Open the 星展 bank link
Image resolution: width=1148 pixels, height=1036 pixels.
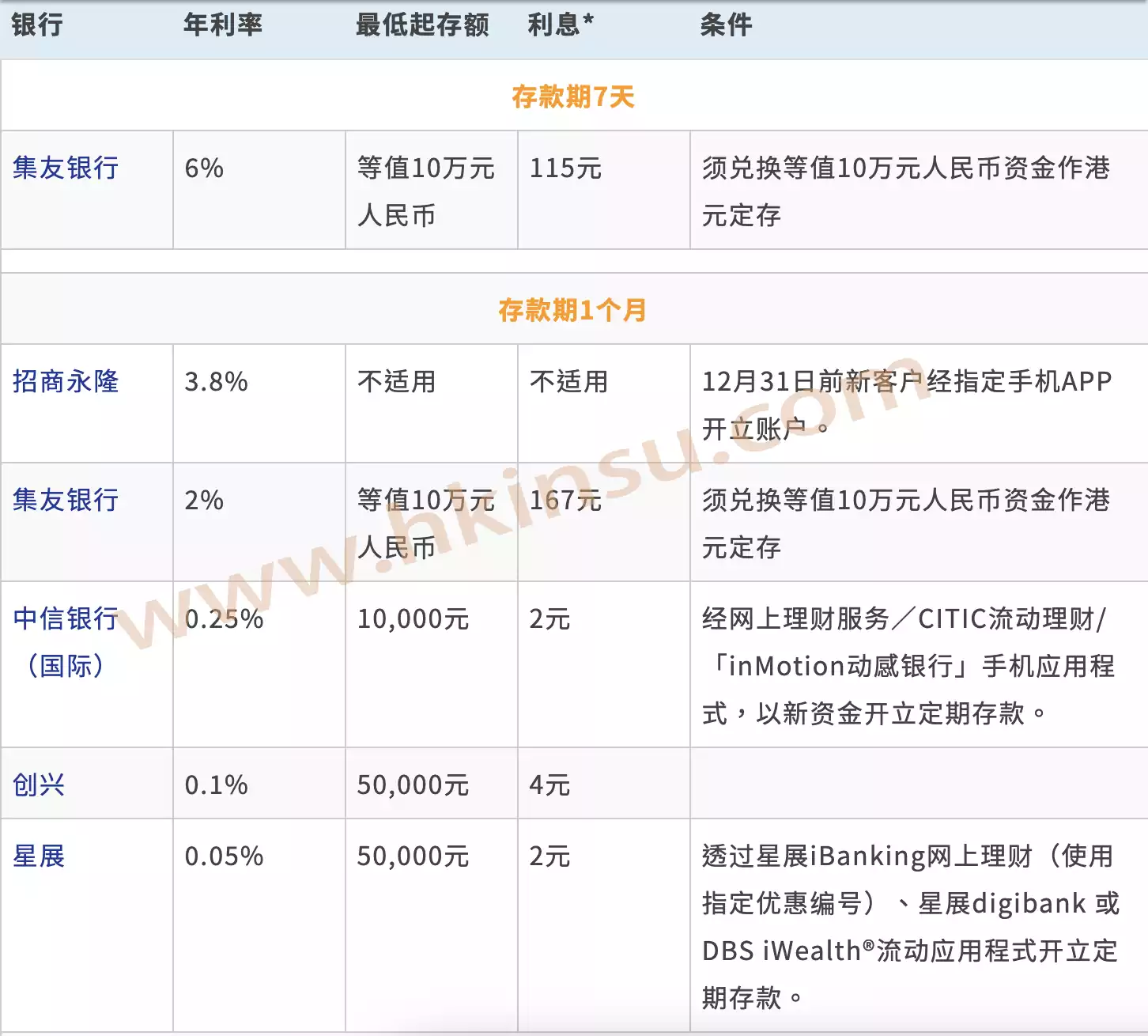39,856
